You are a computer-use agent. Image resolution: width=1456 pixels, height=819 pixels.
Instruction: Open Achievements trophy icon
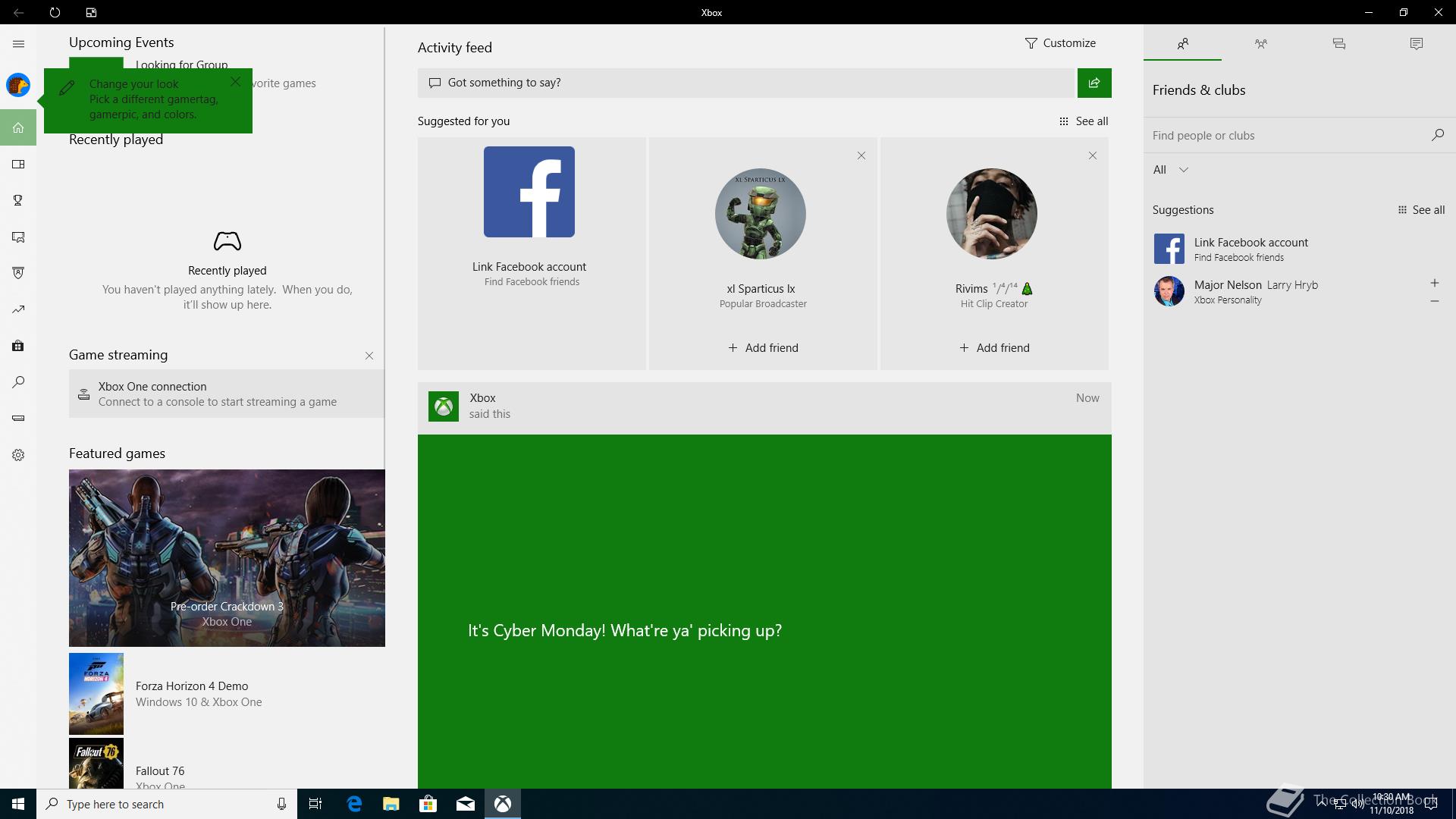click(x=18, y=200)
